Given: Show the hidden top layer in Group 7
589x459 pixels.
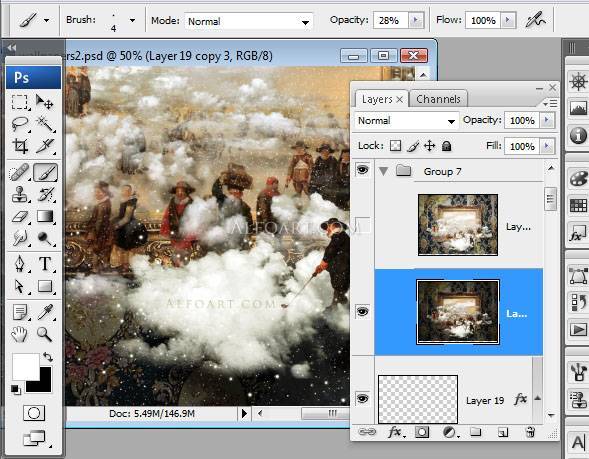Looking at the screenshot, I should click(x=362, y=225).
